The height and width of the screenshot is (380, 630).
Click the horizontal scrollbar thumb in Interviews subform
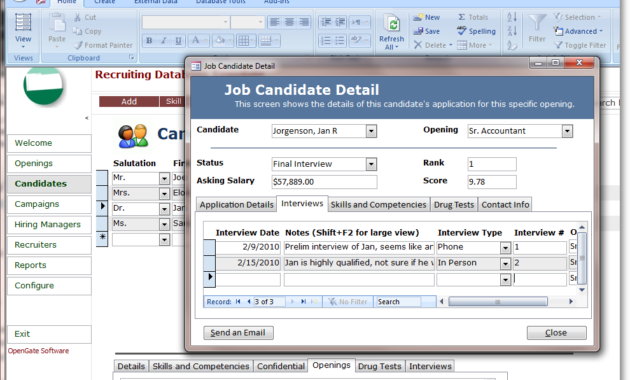coord(498,302)
